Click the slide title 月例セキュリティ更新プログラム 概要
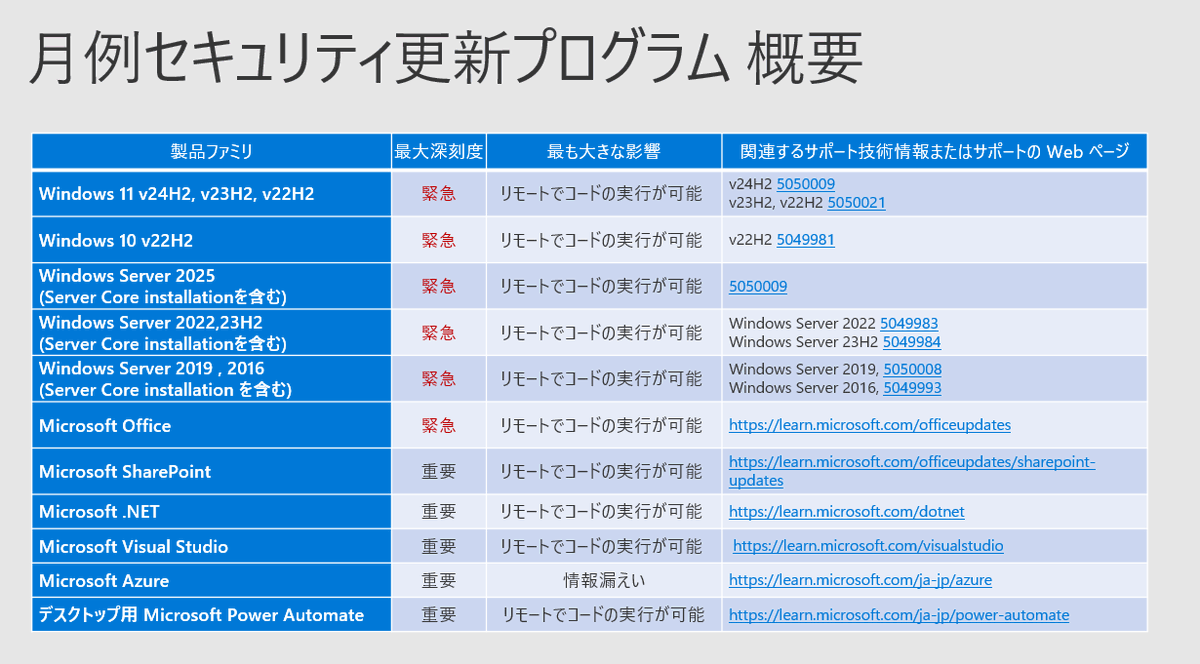This screenshot has width=1200, height=664. click(x=445, y=60)
